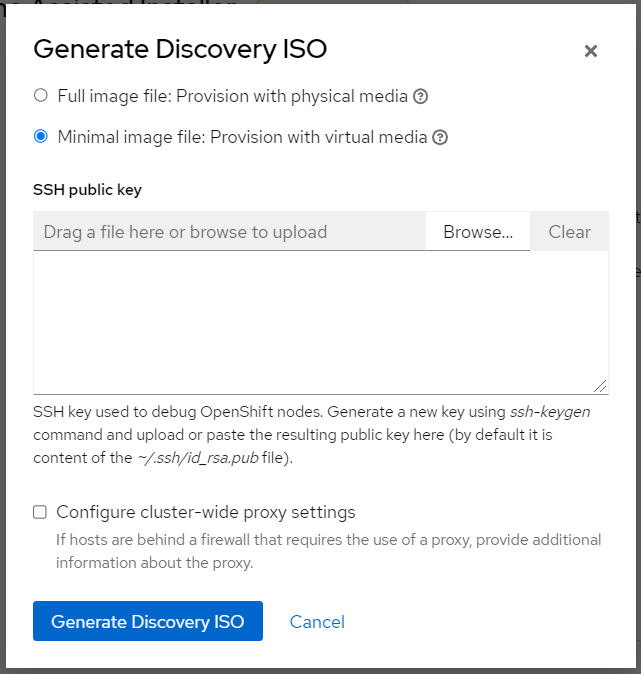
Task: Click the Generate Discovery ISO dialog heading
Action: pyautogui.click(x=180, y=49)
